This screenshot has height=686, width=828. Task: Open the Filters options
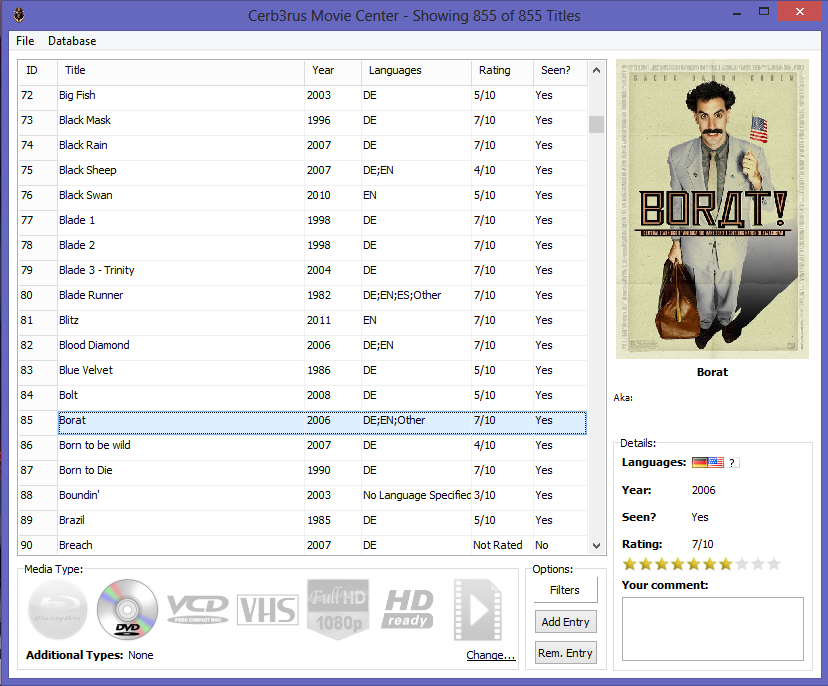point(565,590)
